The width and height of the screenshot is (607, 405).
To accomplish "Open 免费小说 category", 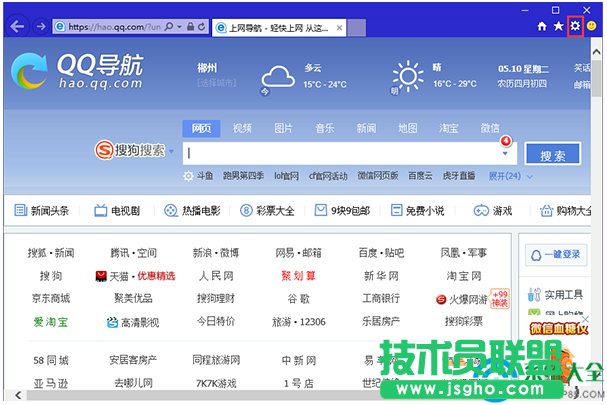I will point(417,211).
